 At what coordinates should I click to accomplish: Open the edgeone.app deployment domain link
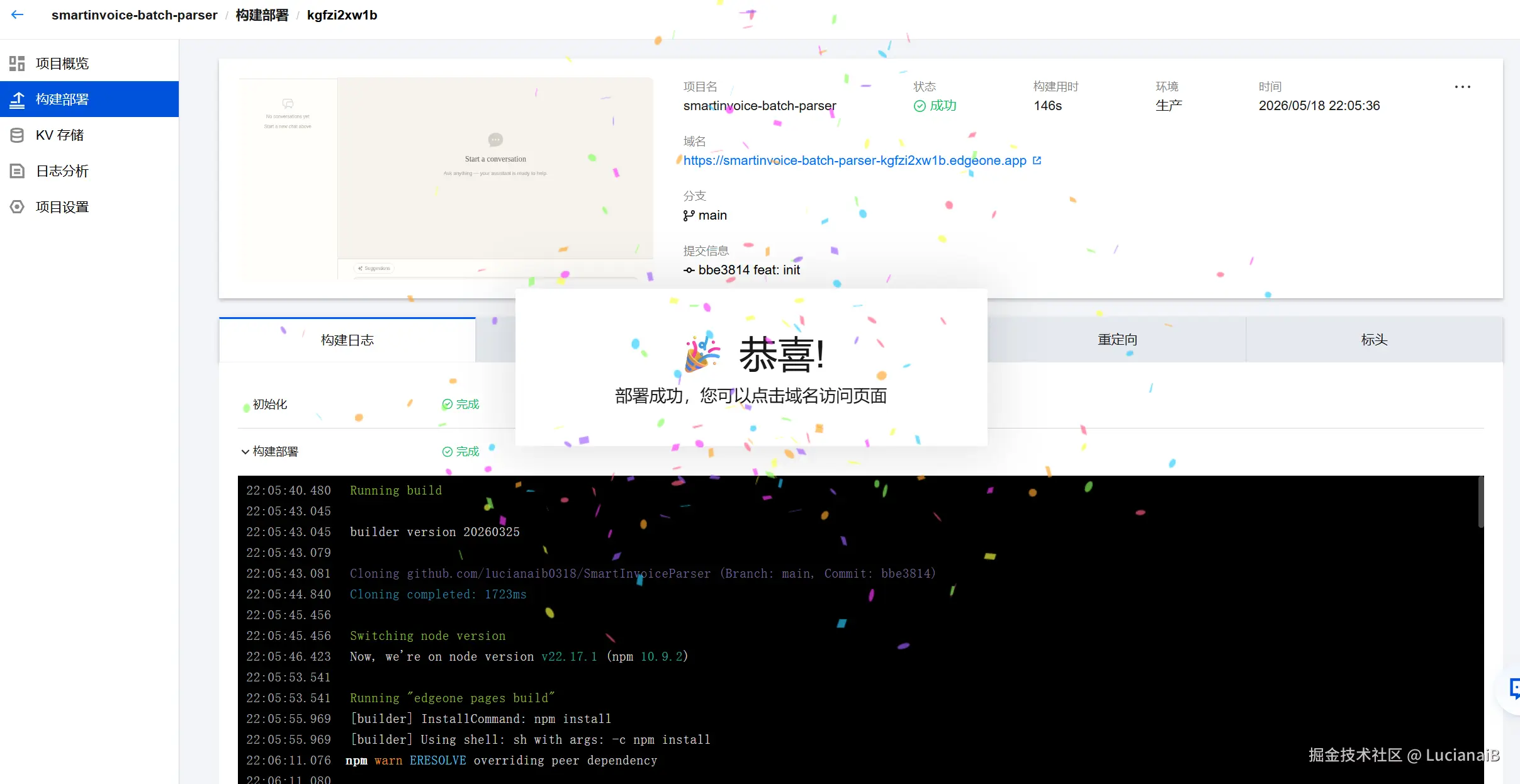855,160
